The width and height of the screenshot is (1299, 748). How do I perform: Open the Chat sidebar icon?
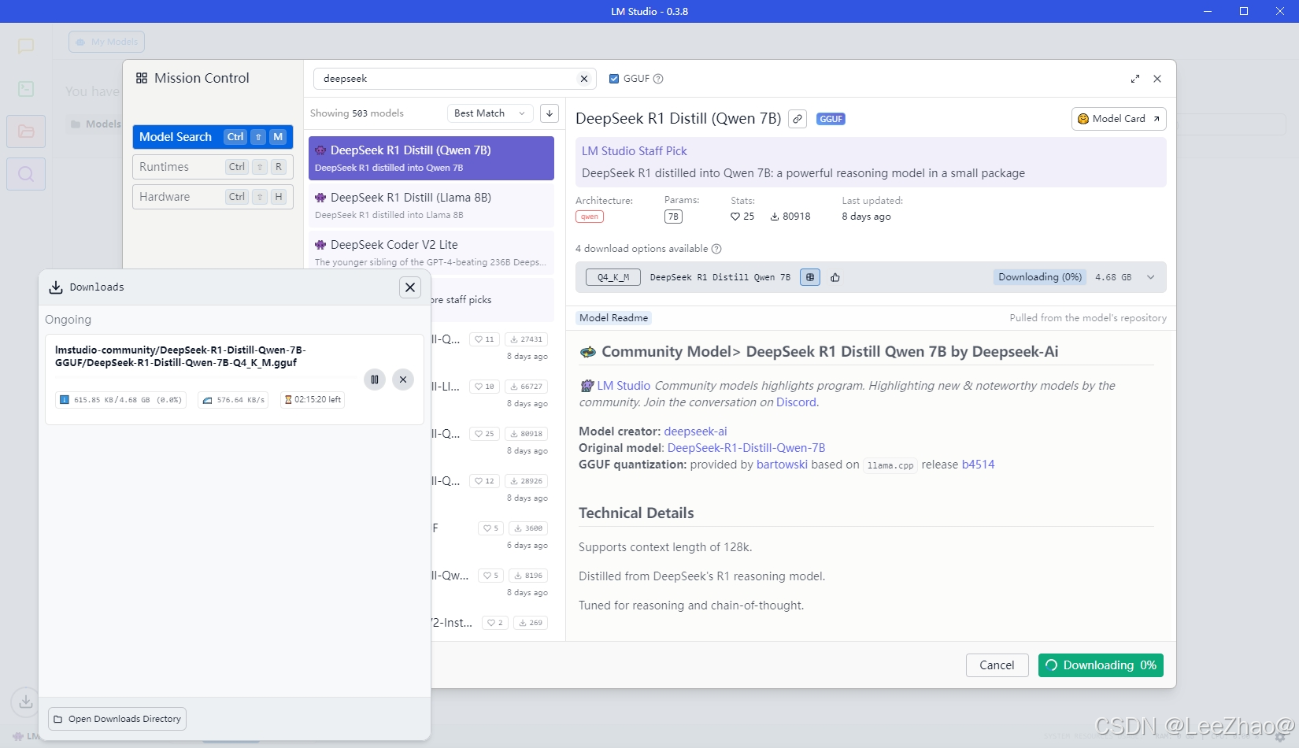point(26,46)
